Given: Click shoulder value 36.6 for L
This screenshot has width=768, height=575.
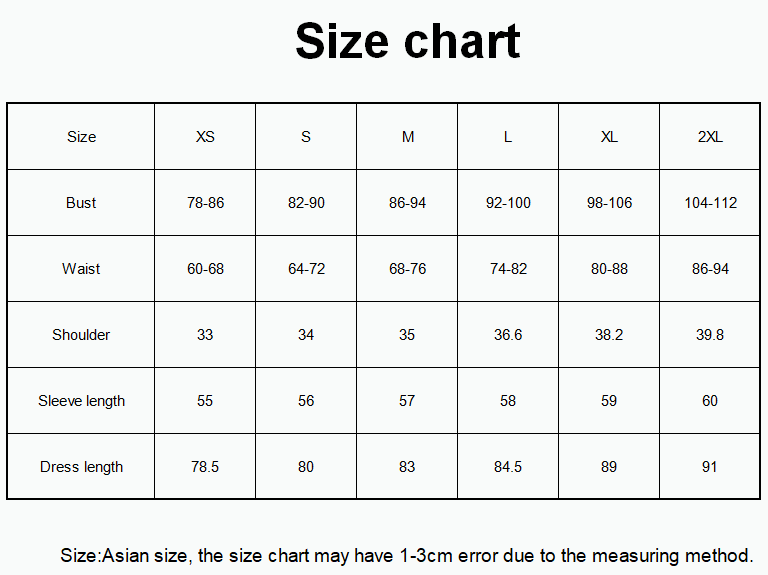Looking at the screenshot, I should pos(508,335).
